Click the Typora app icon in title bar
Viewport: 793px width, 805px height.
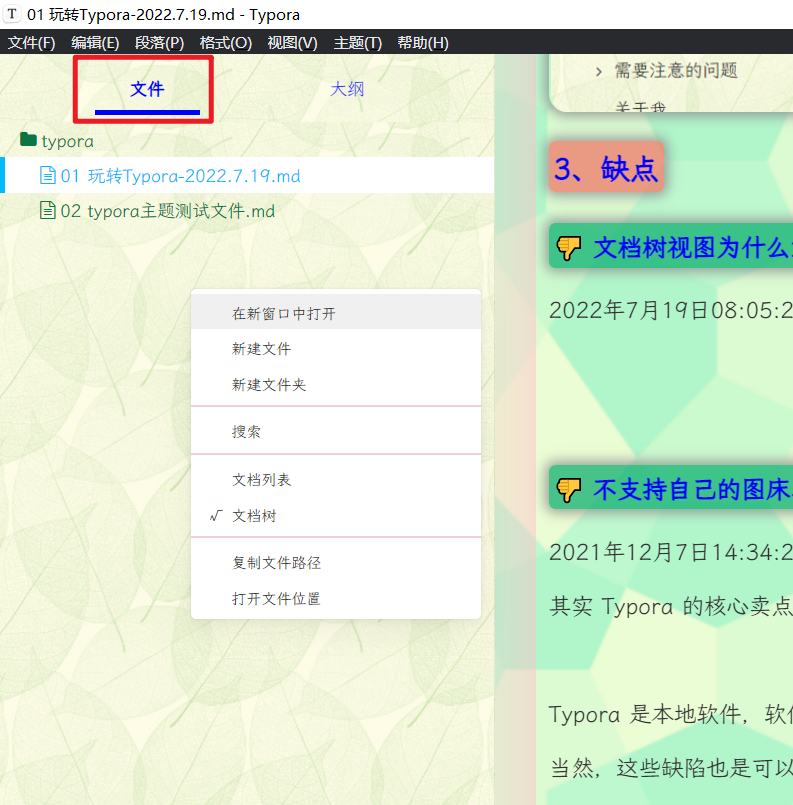(x=11, y=14)
